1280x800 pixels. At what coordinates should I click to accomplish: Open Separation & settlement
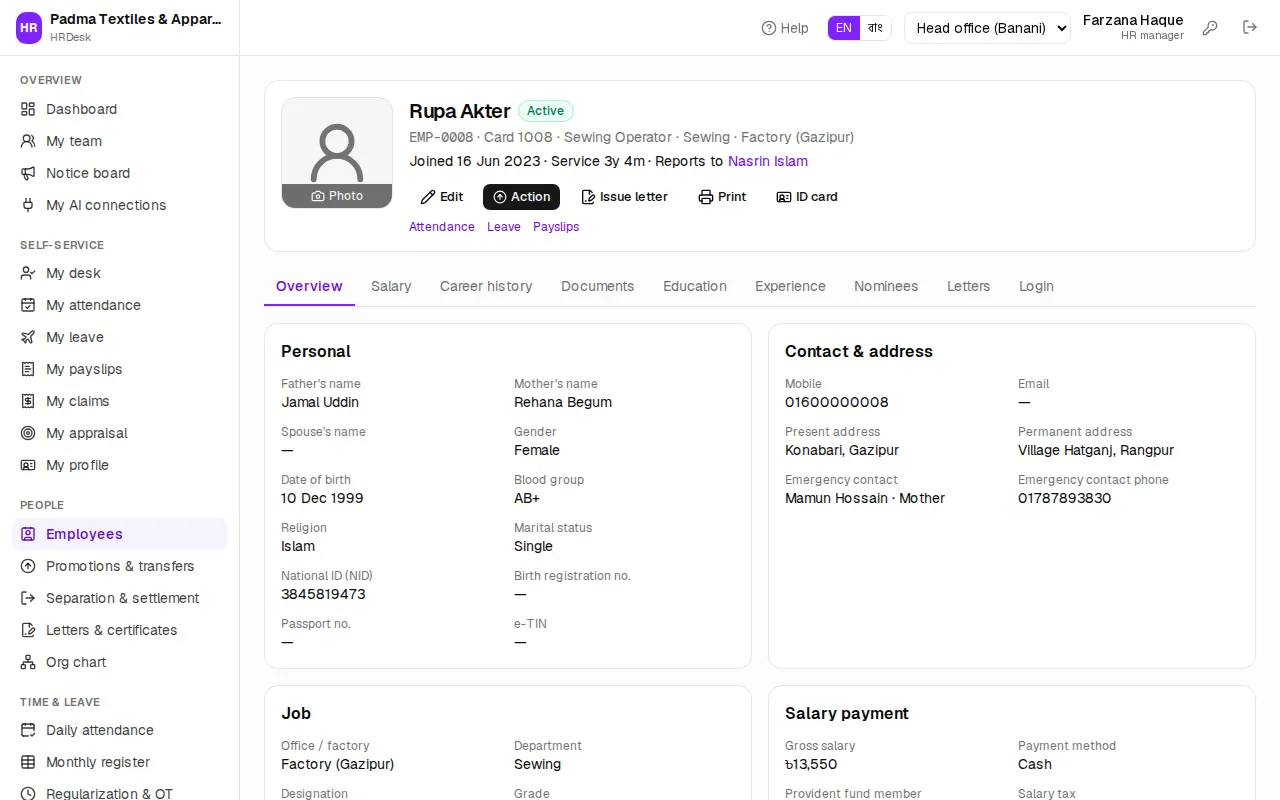(120, 598)
